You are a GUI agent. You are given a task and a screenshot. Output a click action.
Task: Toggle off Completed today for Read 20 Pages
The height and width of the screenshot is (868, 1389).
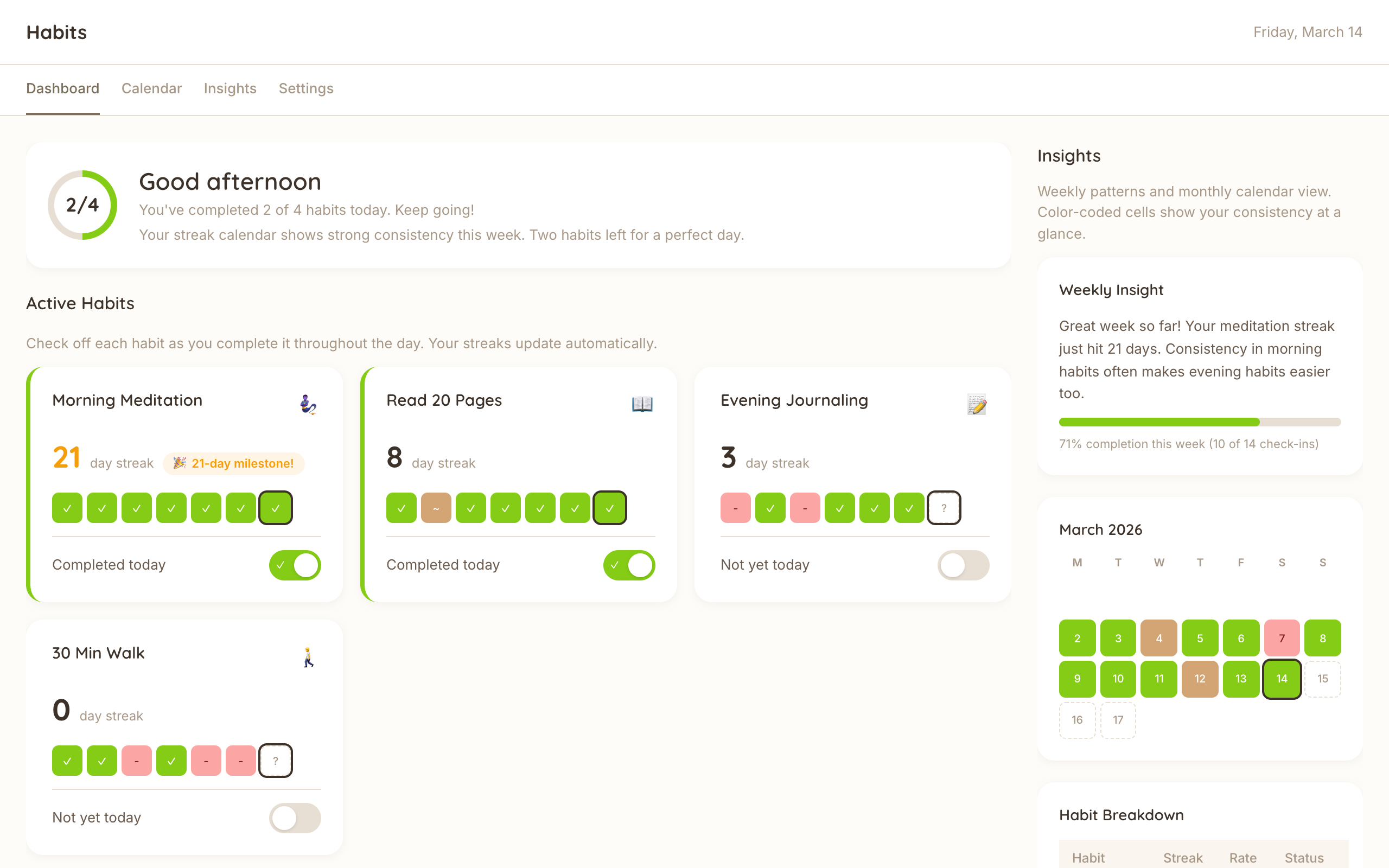[x=628, y=565]
